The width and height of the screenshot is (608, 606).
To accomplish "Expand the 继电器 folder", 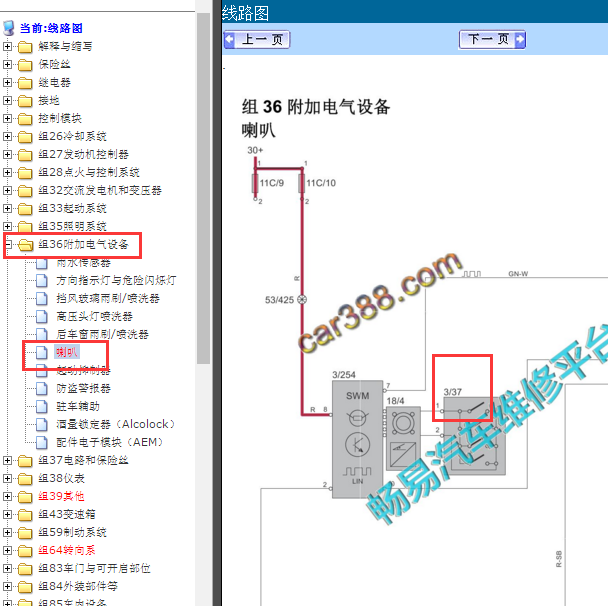I will (x=7, y=83).
